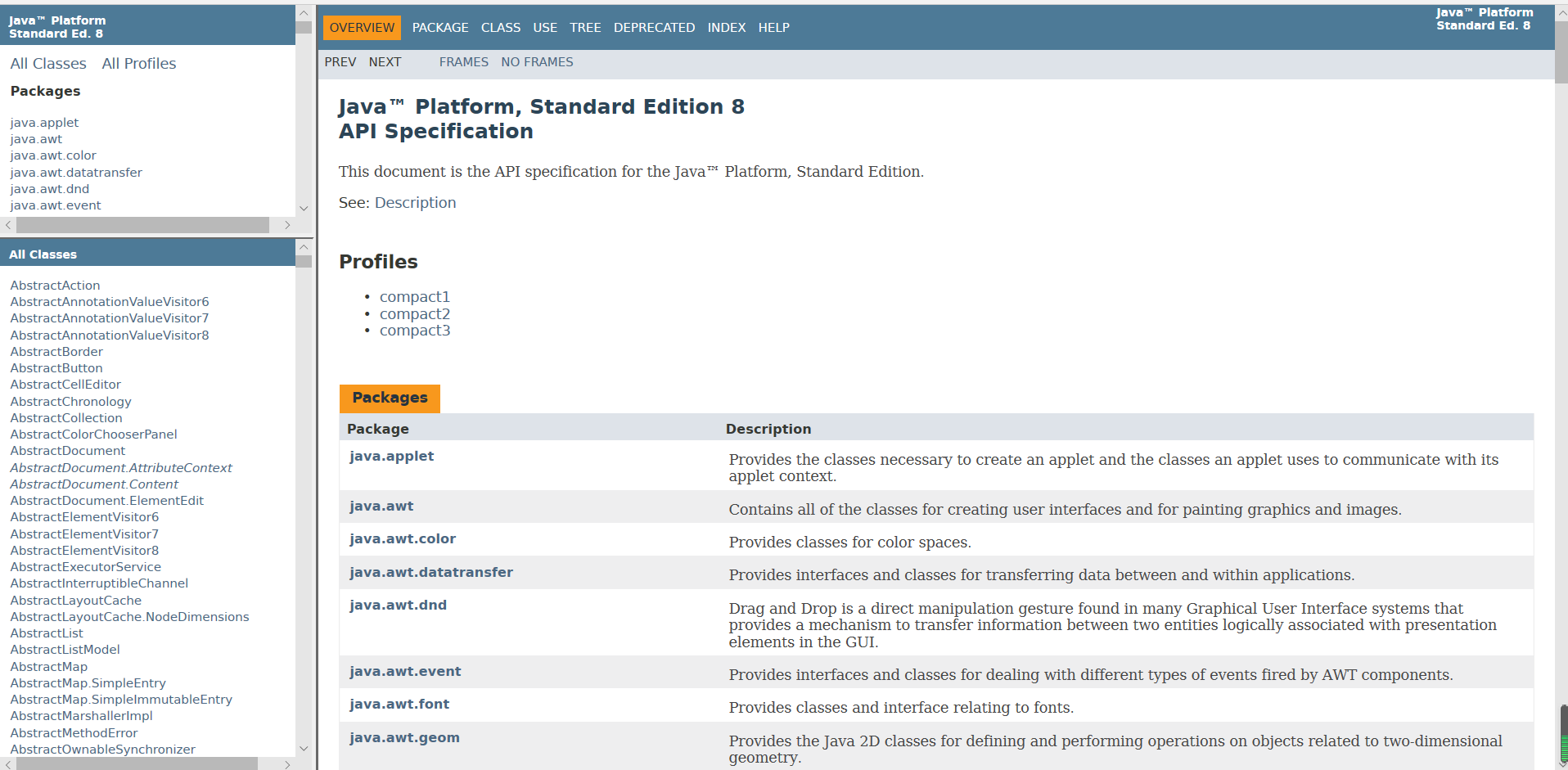
Task: Open java.applet in the Packages table
Action: click(x=391, y=457)
